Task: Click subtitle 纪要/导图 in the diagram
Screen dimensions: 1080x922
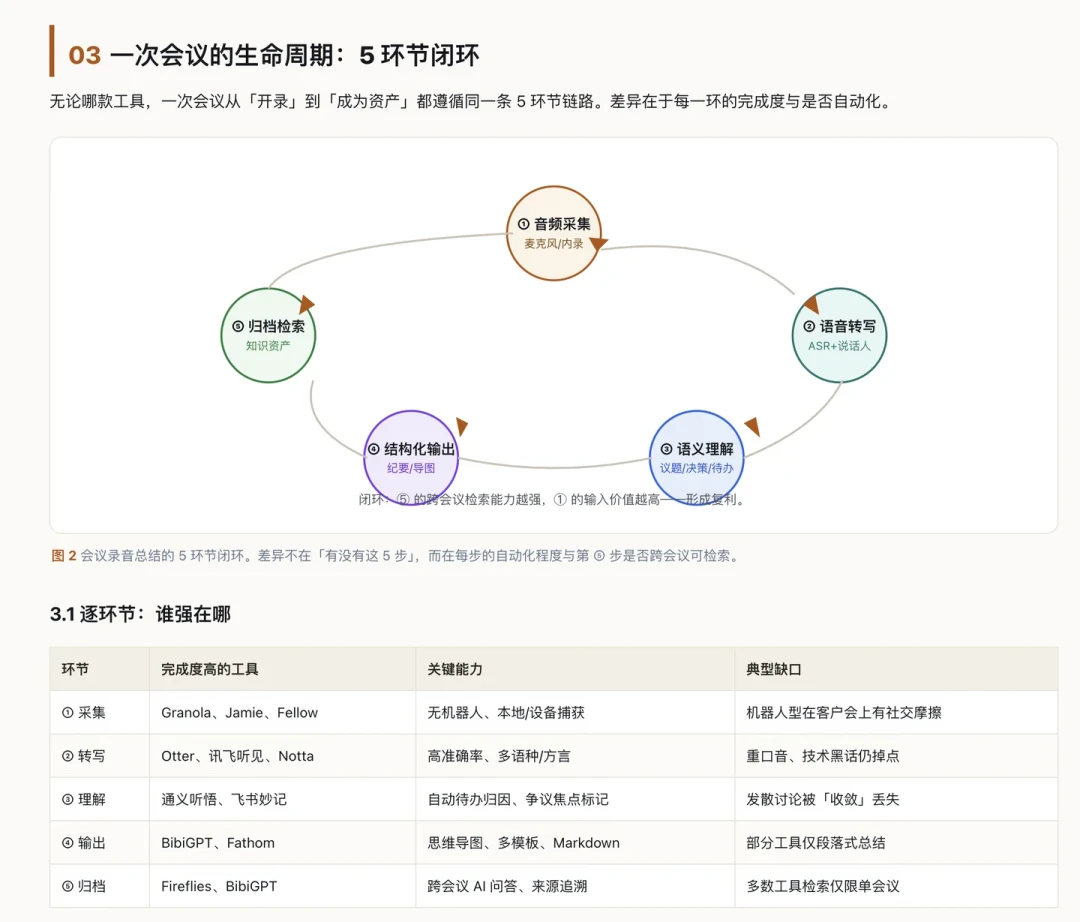Action: tap(411, 468)
